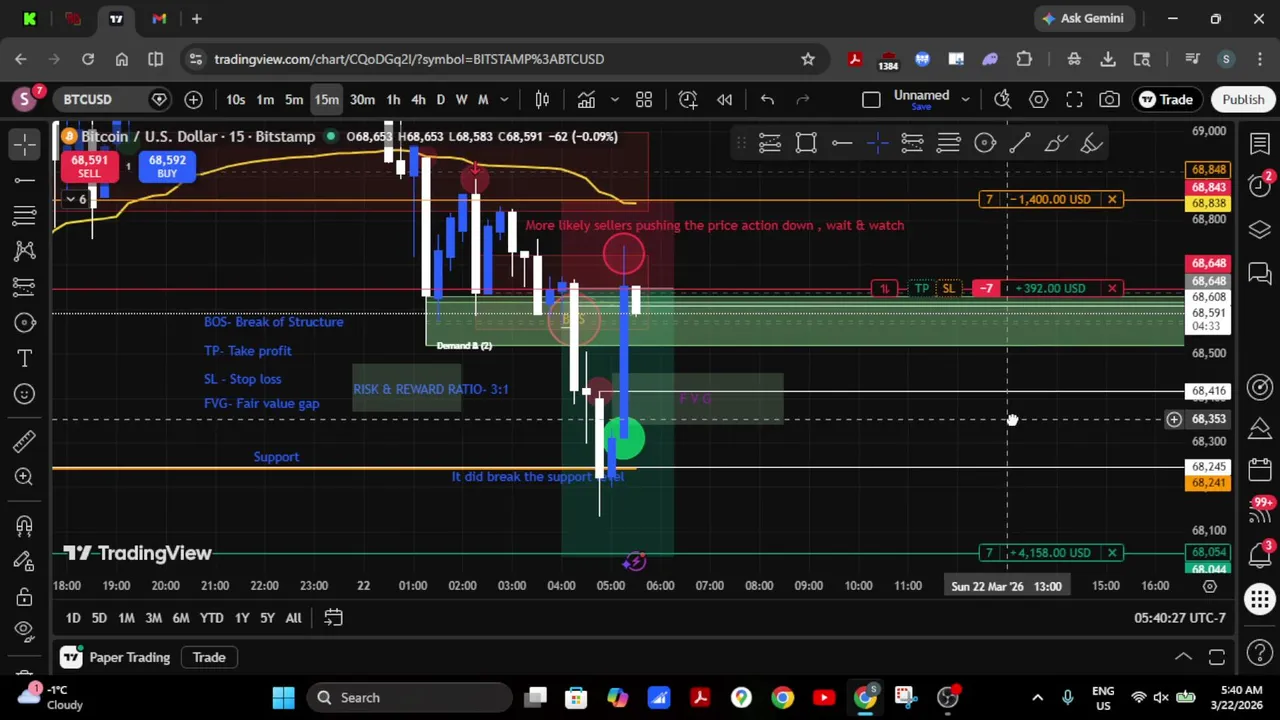This screenshot has width=1280, height=720.
Task: Open the products grid icon
Action: 1259,600
